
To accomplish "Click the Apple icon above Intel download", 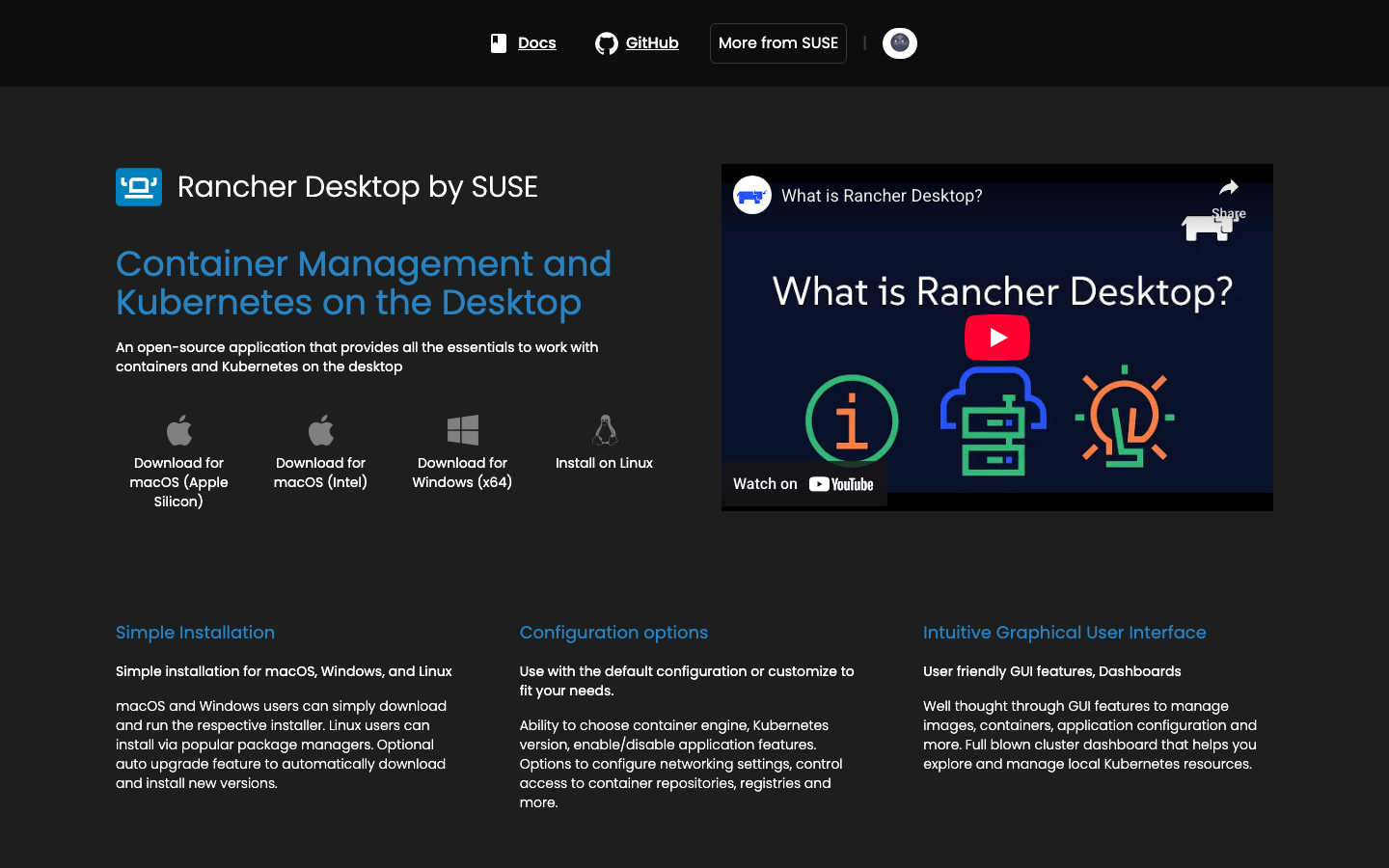I will click(320, 430).
